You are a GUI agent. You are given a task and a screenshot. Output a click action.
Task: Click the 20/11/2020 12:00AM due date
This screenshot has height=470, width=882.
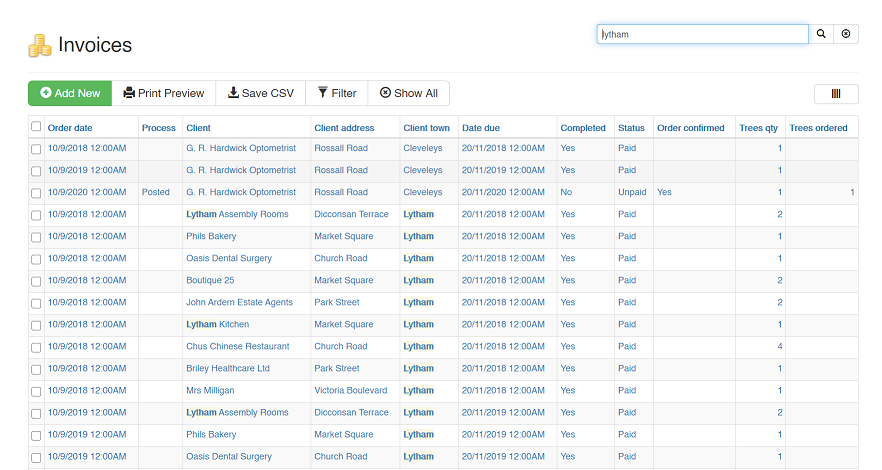pyautogui.click(x=503, y=192)
